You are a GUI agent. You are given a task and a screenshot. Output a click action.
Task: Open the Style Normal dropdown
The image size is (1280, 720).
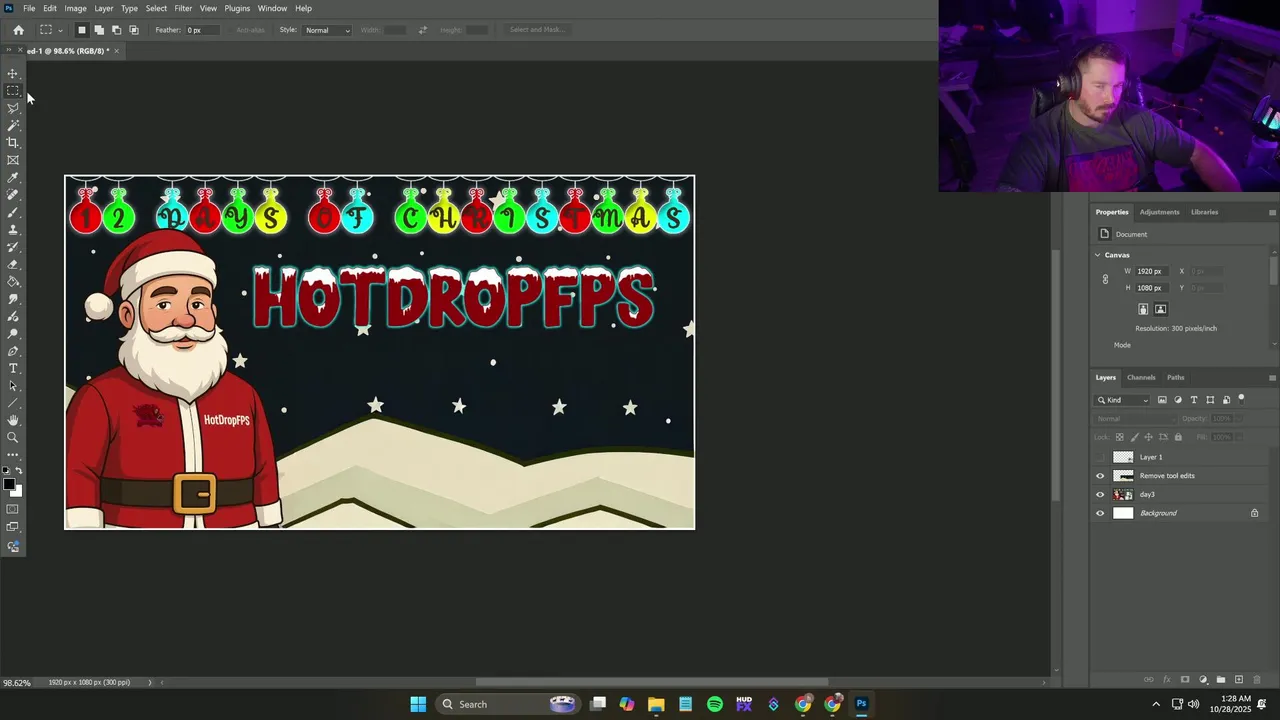point(328,30)
